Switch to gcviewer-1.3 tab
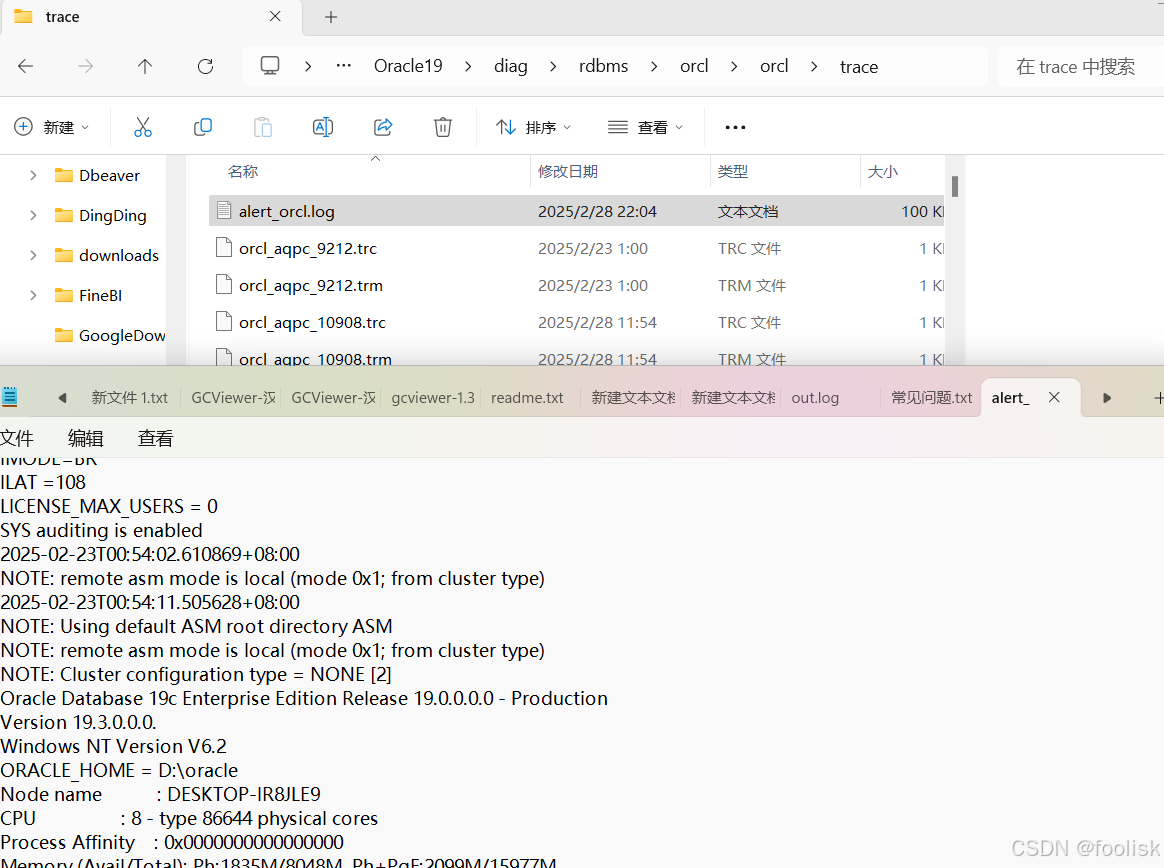1164x868 pixels. [433, 397]
